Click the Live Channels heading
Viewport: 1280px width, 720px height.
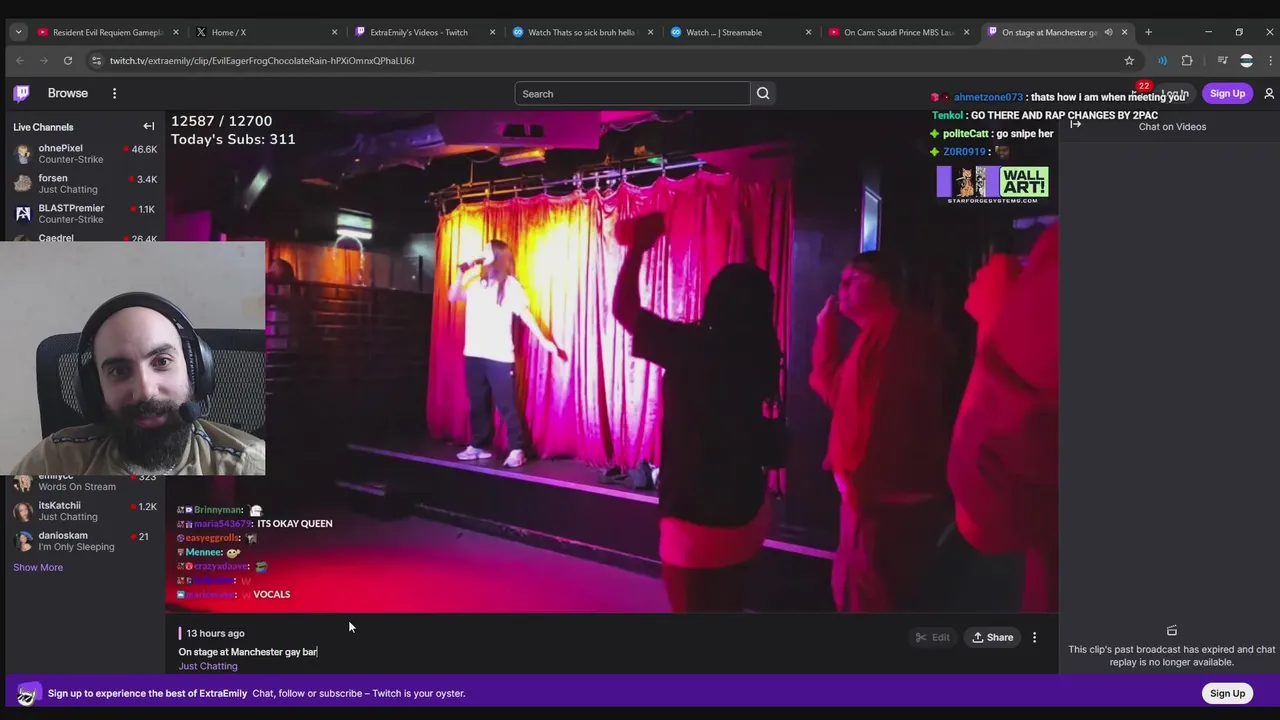point(43,127)
